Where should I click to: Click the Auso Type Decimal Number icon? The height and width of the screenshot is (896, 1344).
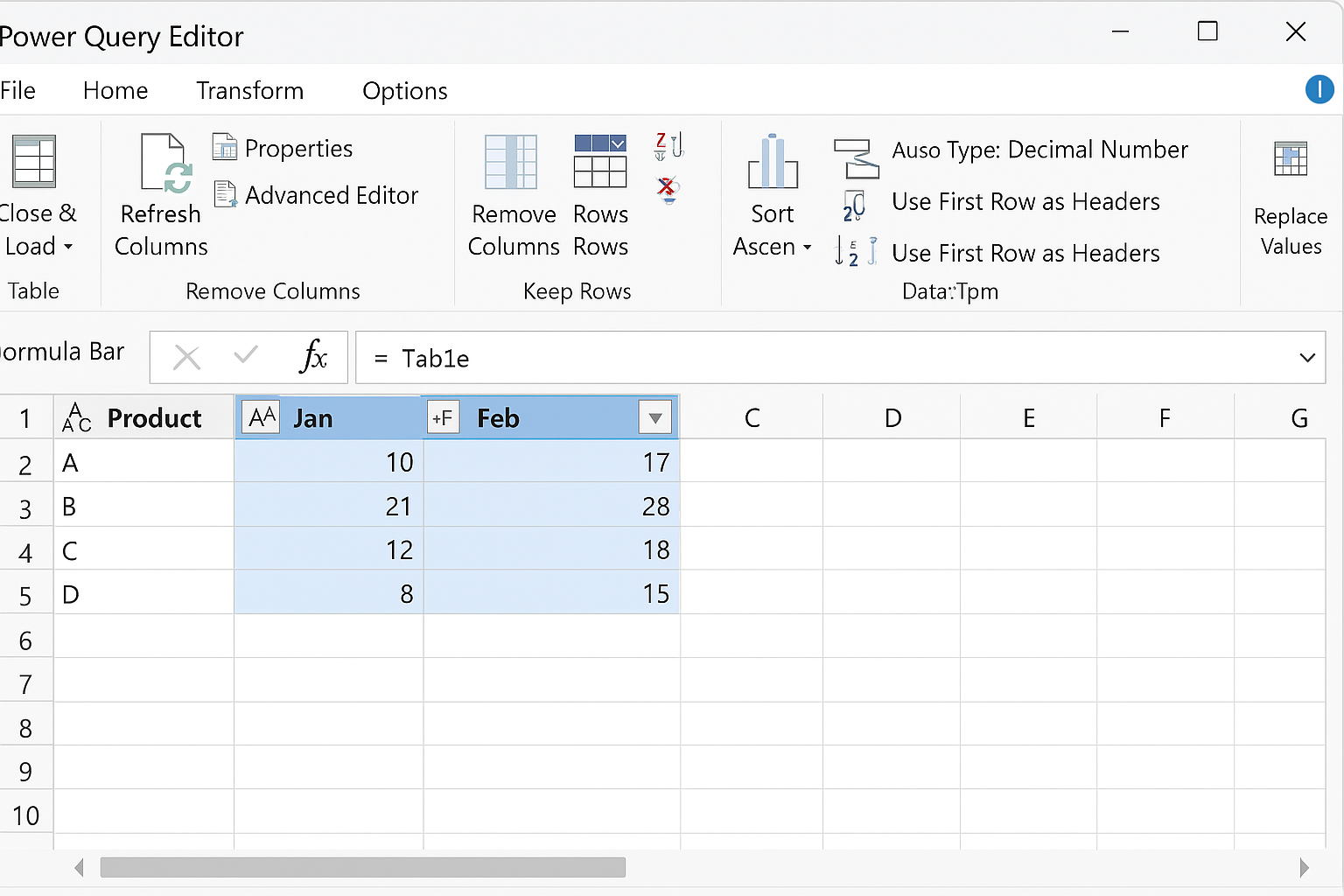[857, 158]
